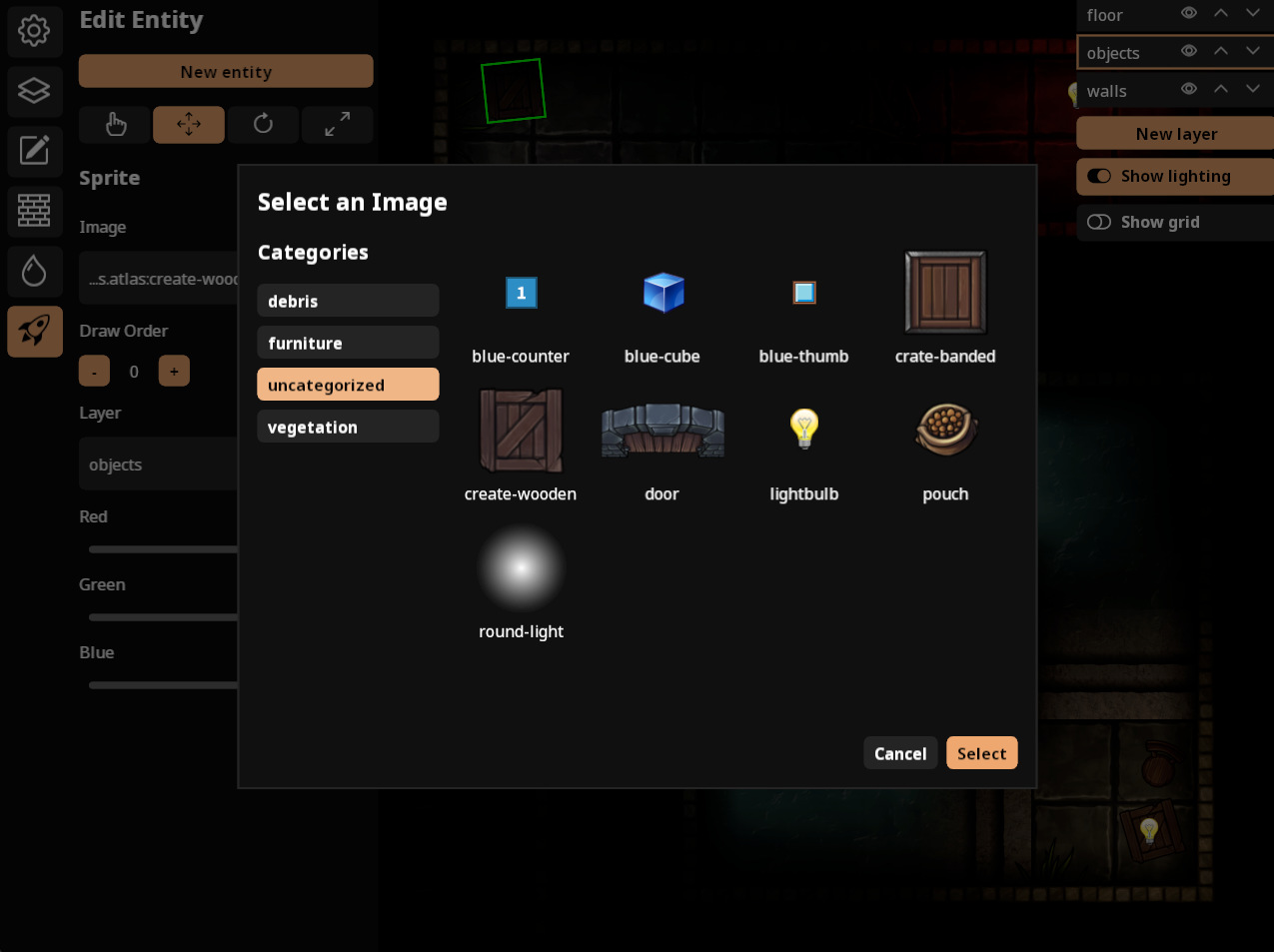The width and height of the screenshot is (1274, 952).
Task: Toggle the Show lighting switch
Action: [x=1099, y=177]
